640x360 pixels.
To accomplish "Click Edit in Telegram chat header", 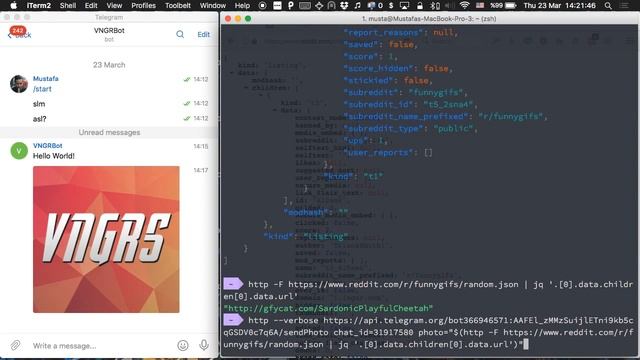I will (x=203, y=35).
